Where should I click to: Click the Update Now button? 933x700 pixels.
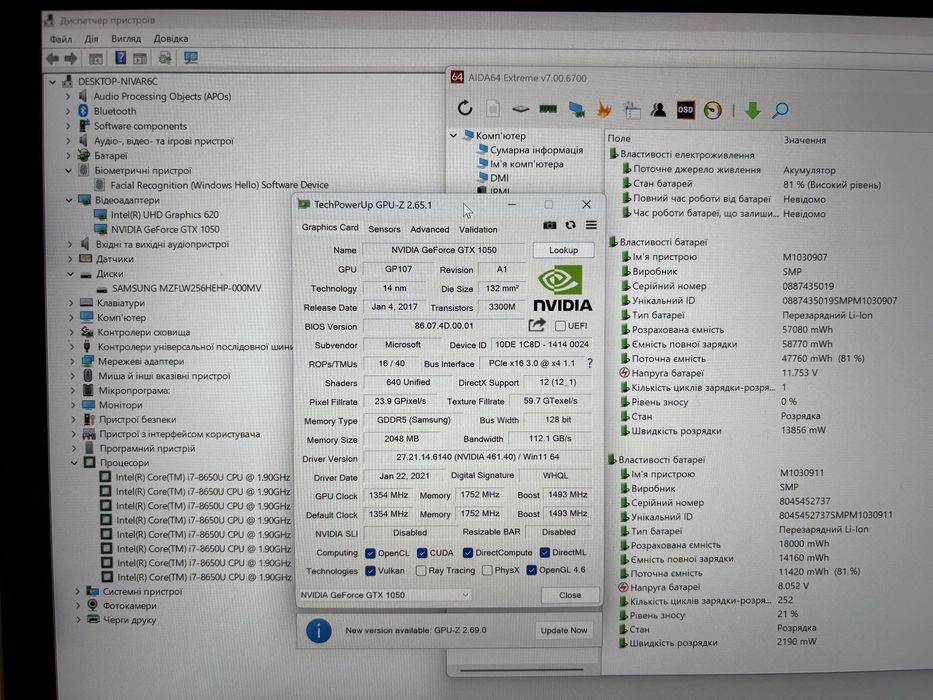[563, 630]
